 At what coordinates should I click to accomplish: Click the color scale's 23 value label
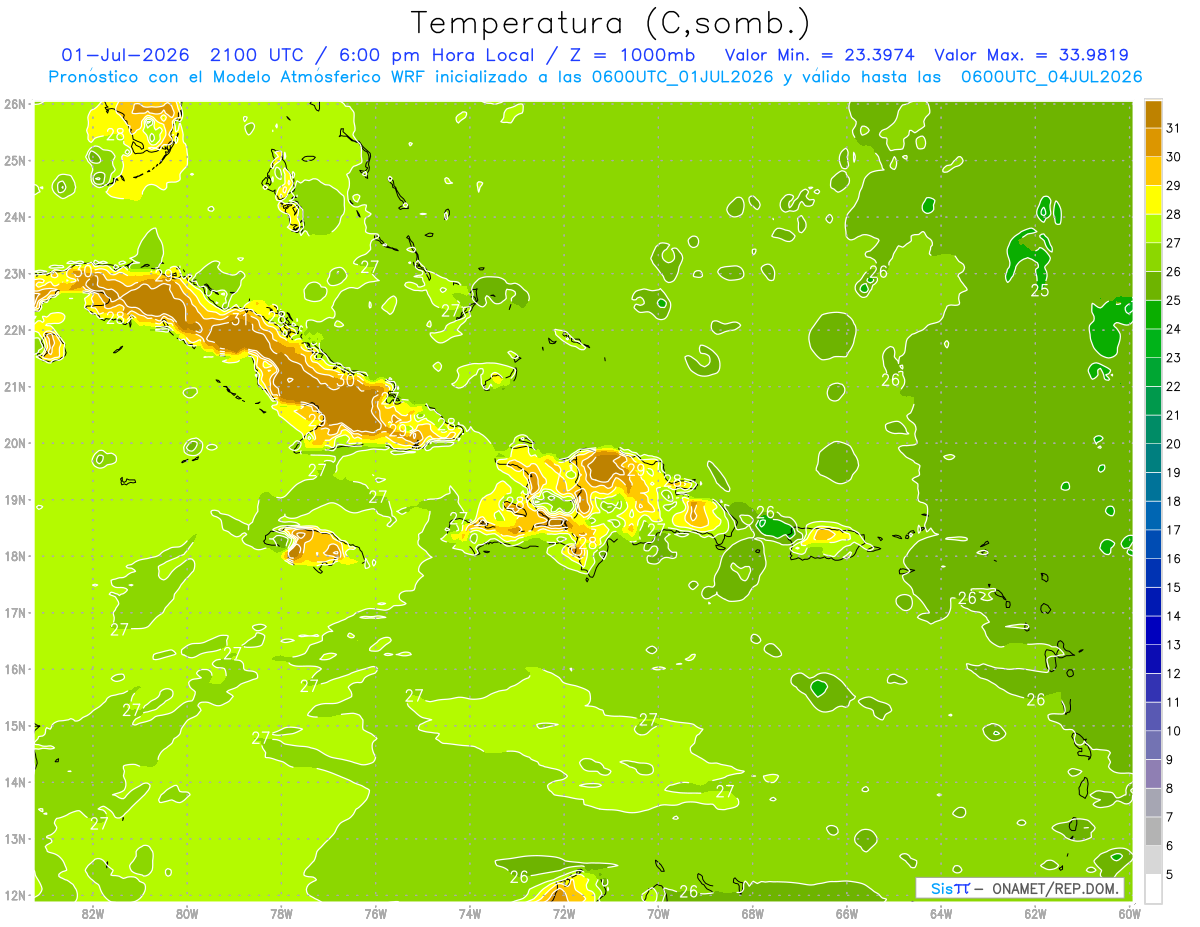[1174, 357]
